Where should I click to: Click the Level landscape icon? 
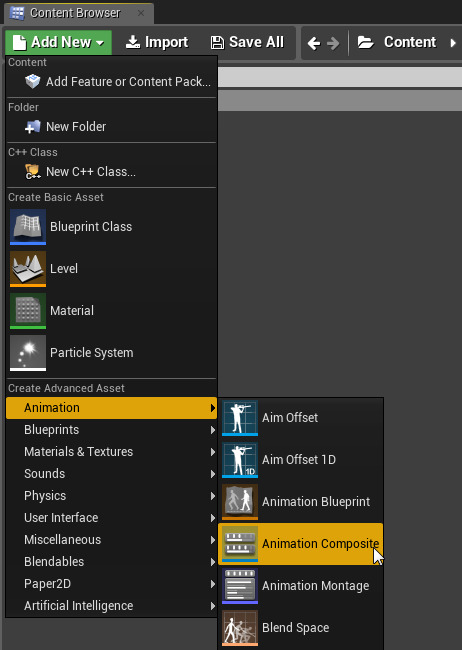click(28, 269)
